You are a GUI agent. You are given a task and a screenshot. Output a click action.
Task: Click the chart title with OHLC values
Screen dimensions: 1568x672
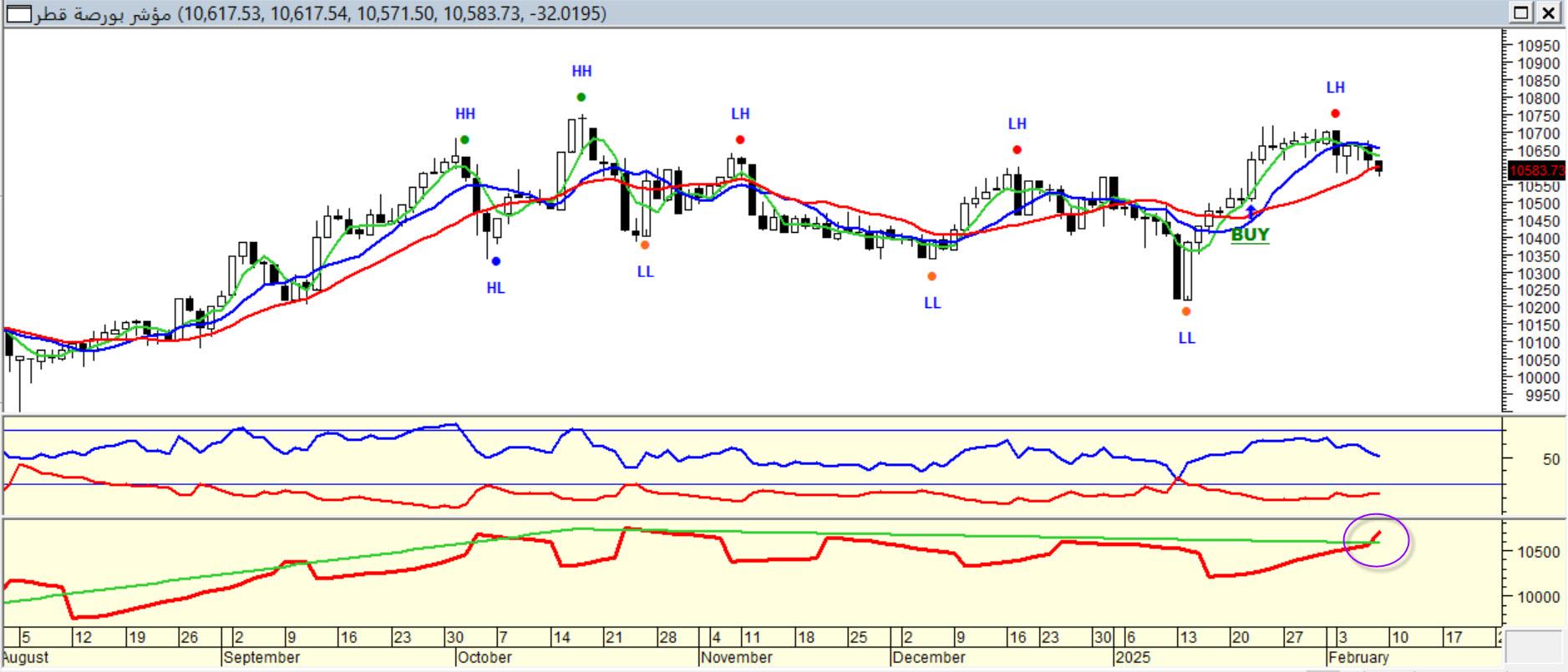pyautogui.click(x=320, y=13)
